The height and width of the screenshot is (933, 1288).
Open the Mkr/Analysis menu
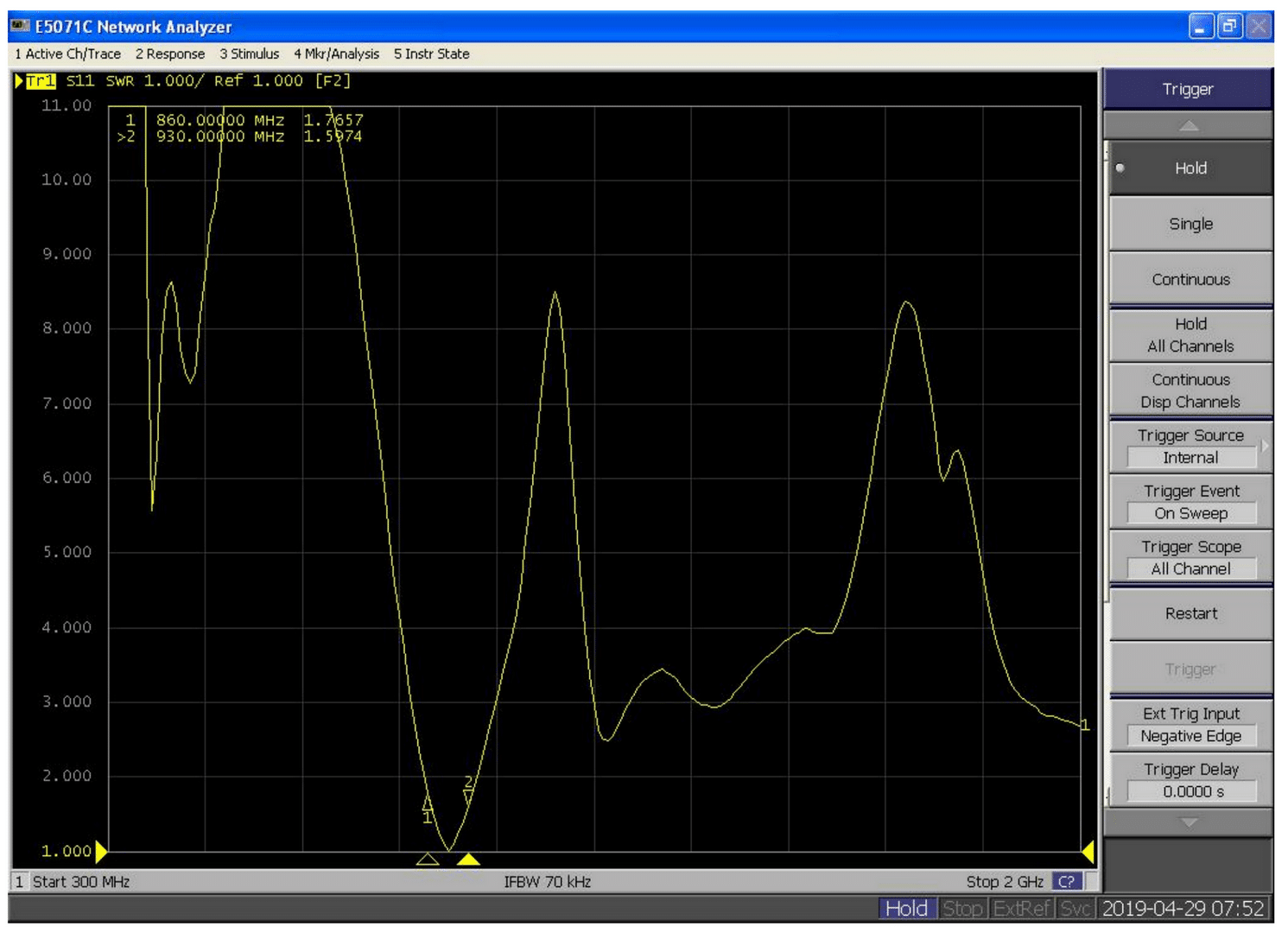tap(336, 54)
